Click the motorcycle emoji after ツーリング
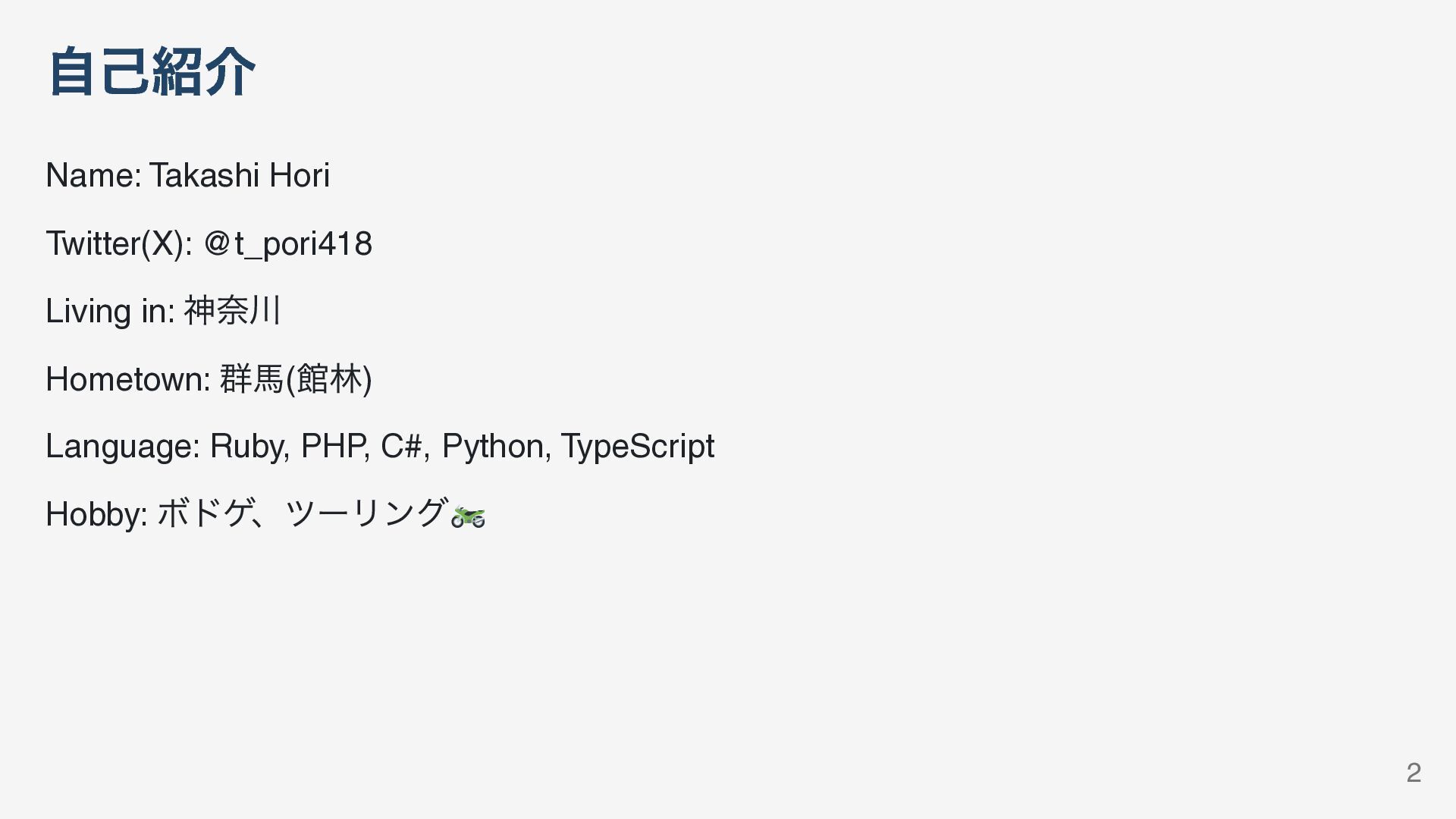The image size is (1456, 819). point(468,516)
